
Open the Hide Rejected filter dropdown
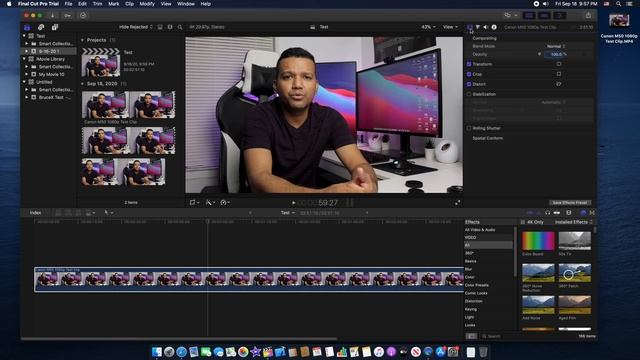point(136,27)
